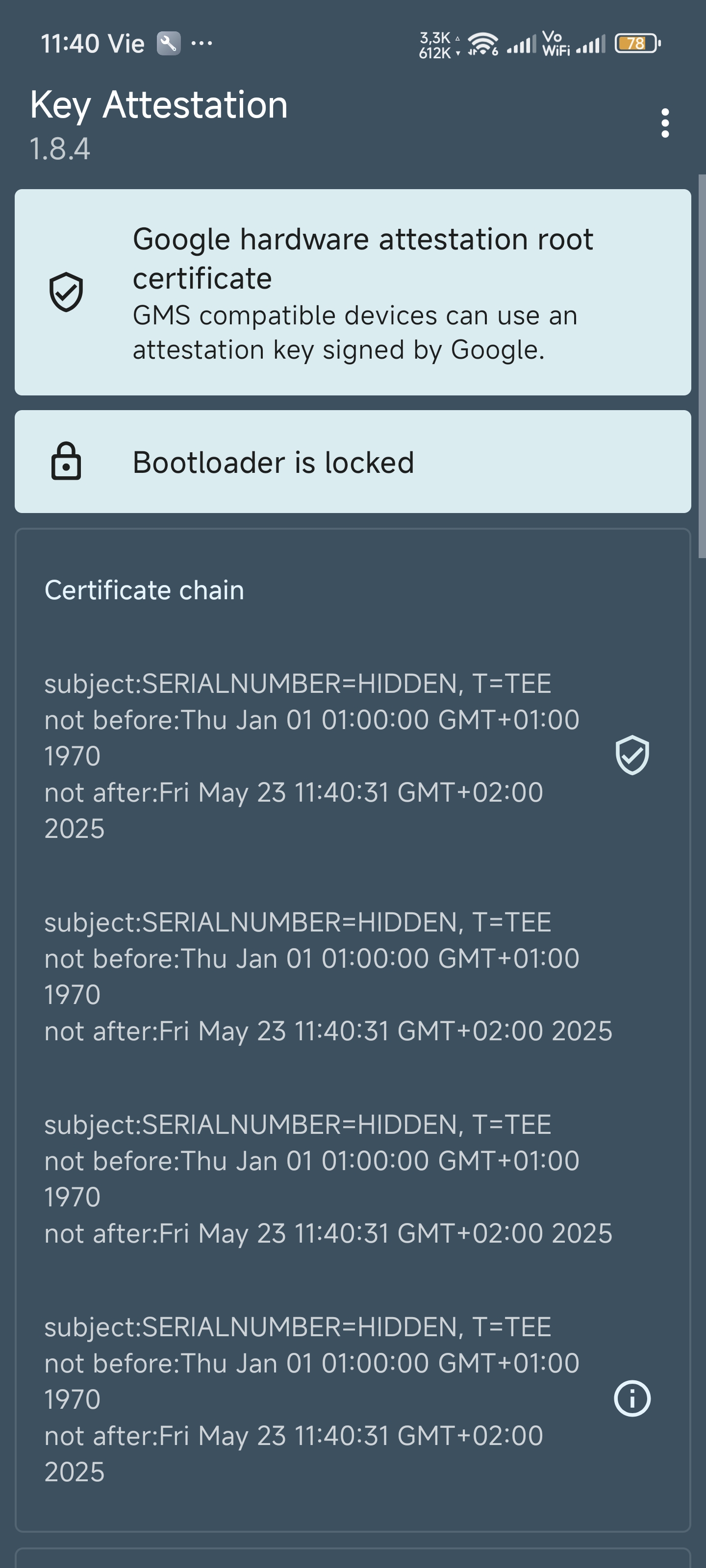Open the Bootloader is locked card
706x1568 pixels.
pyautogui.click(x=353, y=462)
